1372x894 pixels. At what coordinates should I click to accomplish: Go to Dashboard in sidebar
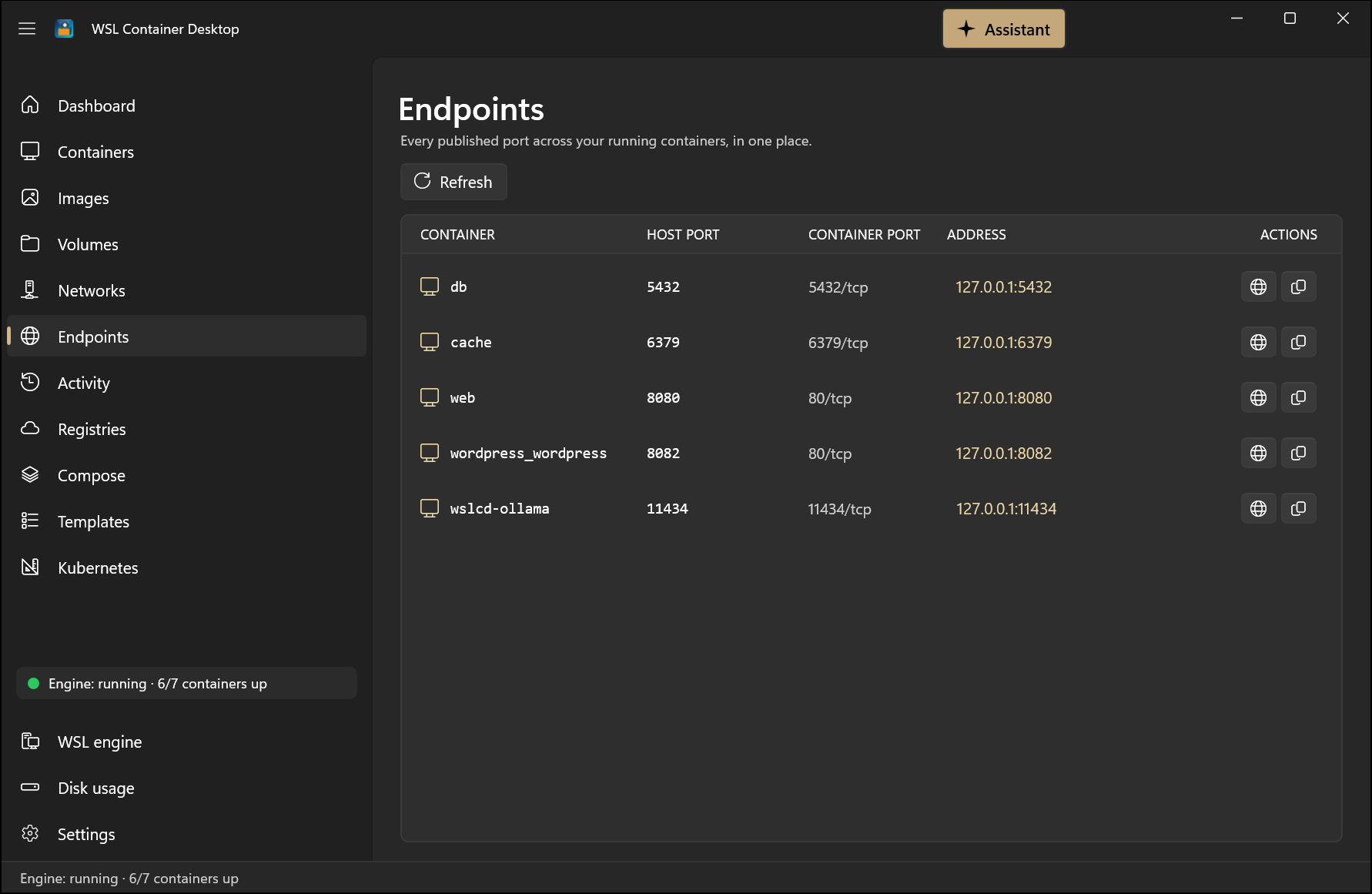[186, 105]
